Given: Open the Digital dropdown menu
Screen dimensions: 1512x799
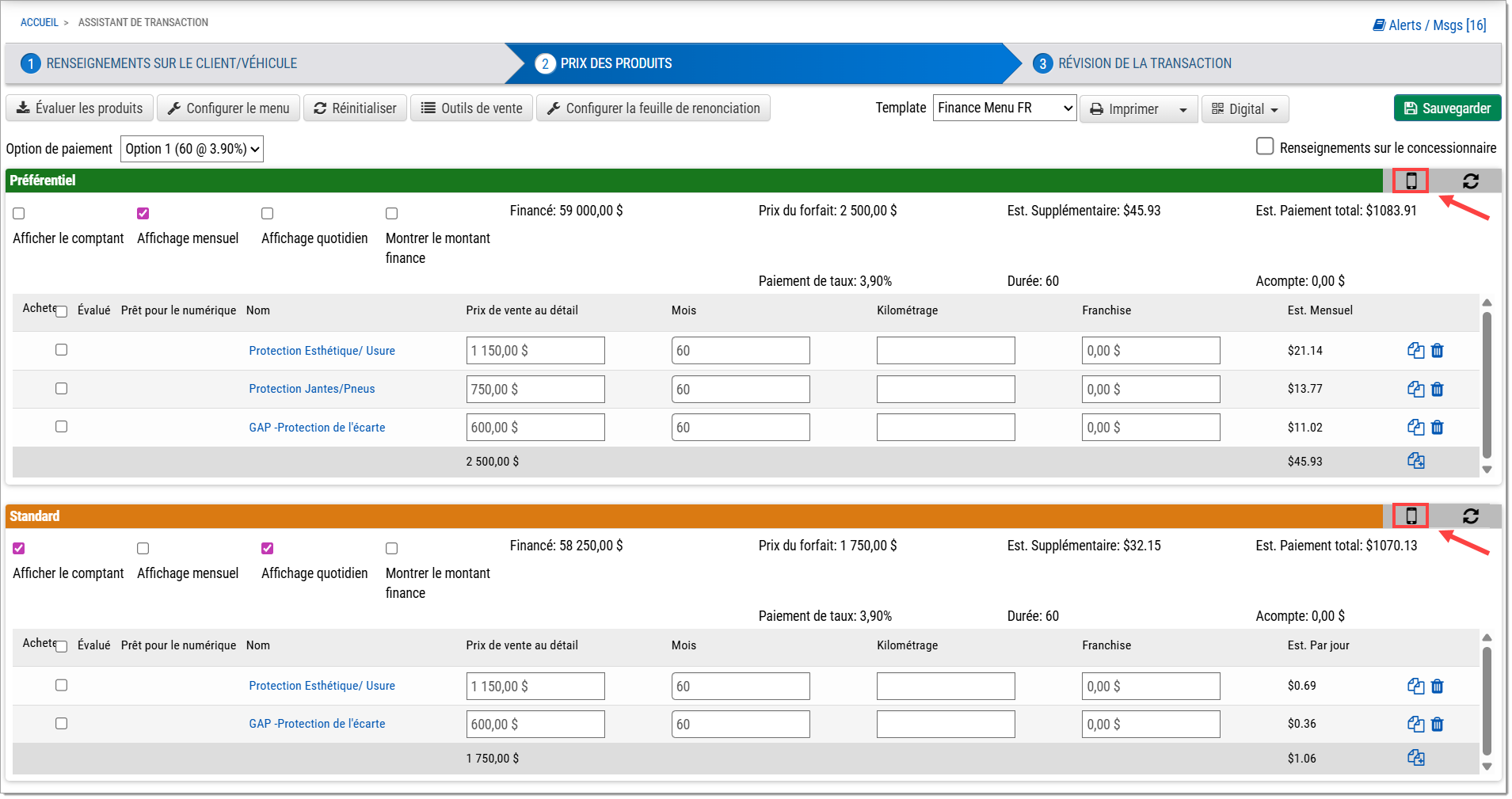Looking at the screenshot, I should pos(1244,109).
